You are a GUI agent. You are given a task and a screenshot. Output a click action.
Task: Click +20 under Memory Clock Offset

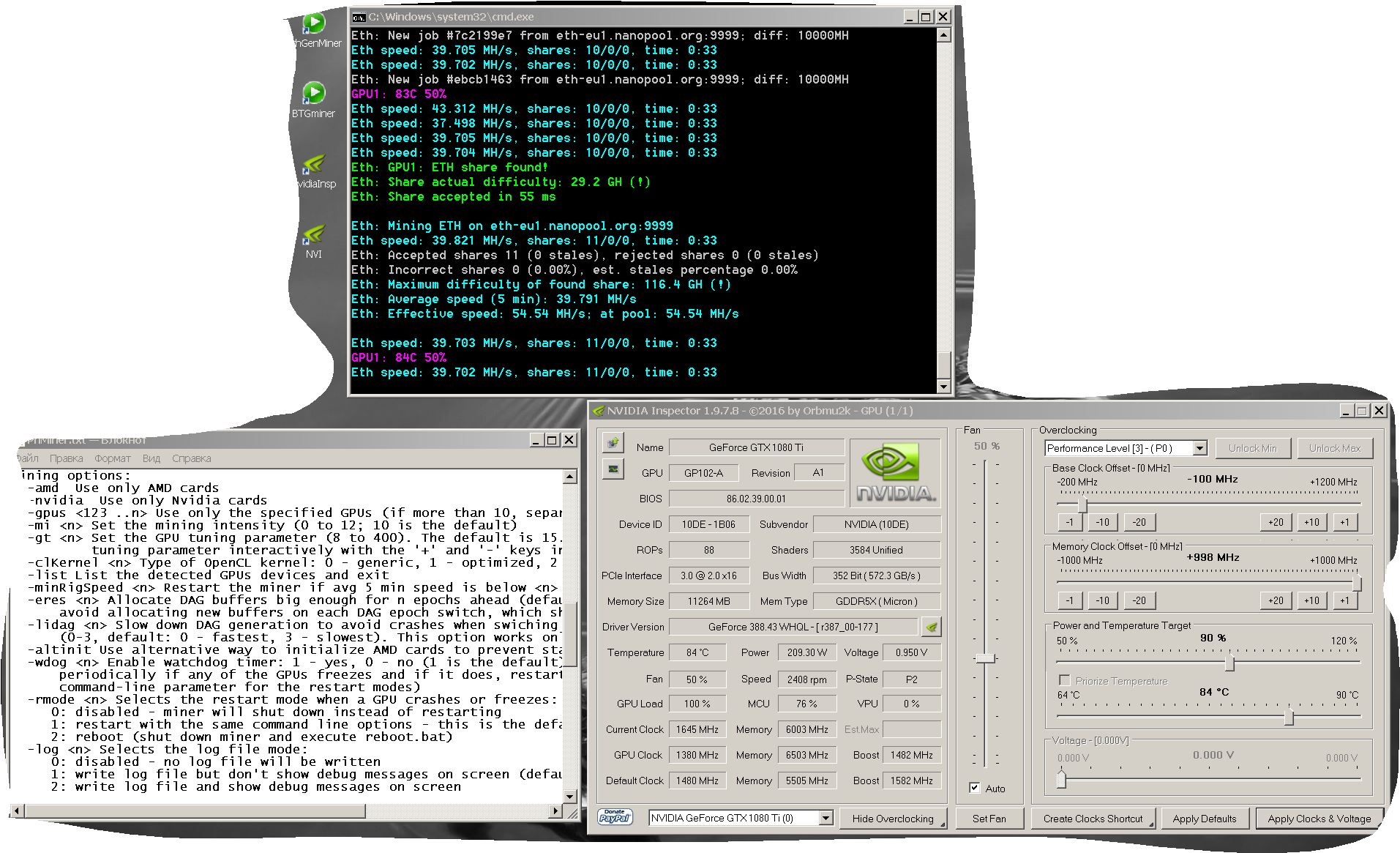pyautogui.click(x=1276, y=600)
